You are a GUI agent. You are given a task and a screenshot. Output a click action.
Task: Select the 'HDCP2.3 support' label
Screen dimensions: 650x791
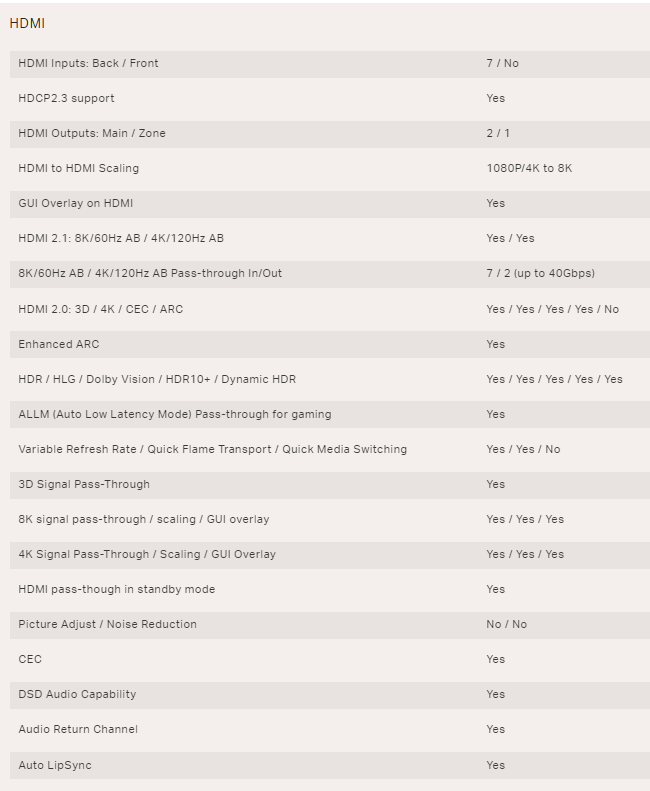pyautogui.click(x=66, y=98)
